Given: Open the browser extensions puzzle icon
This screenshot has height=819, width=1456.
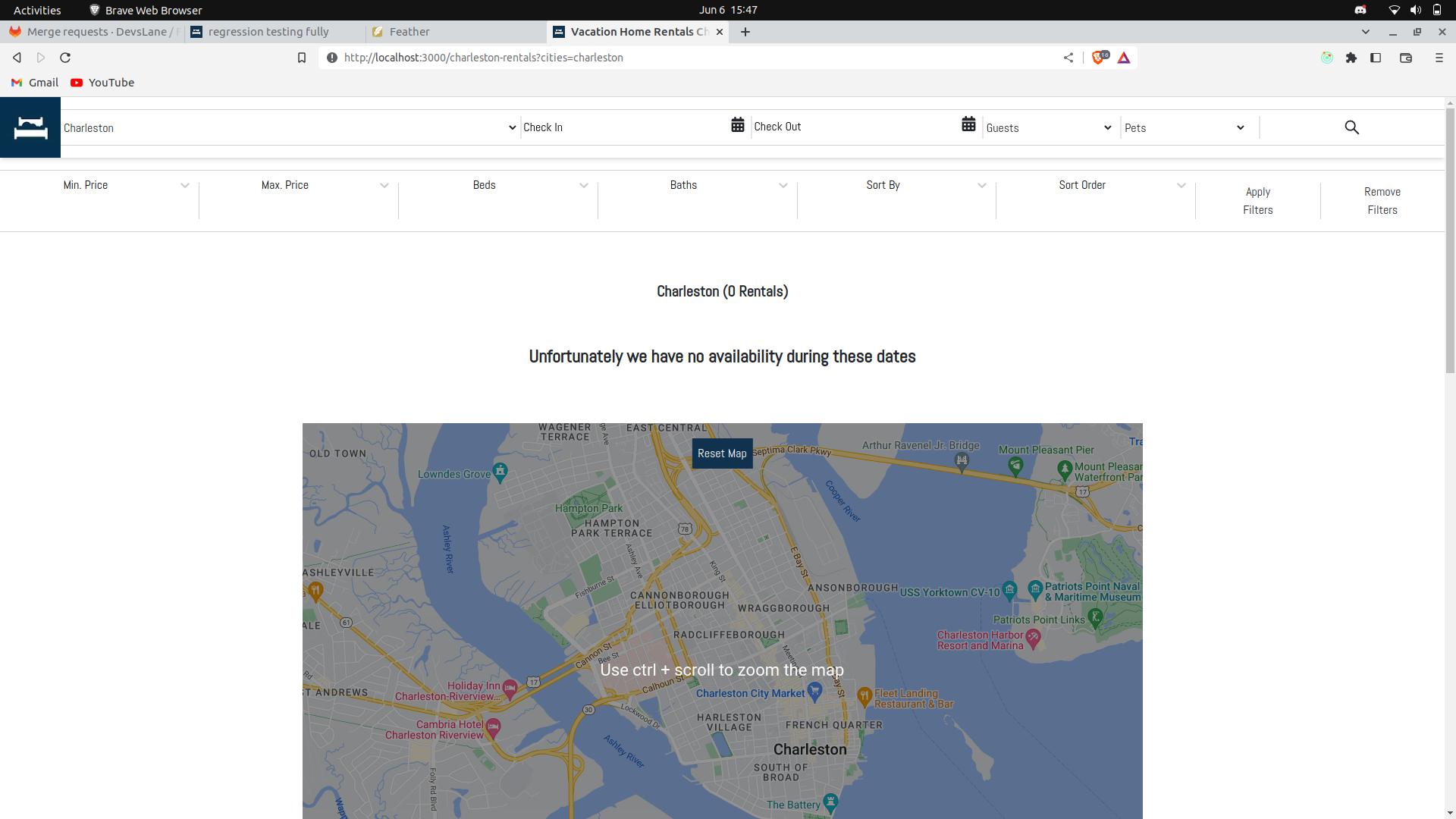Looking at the screenshot, I should point(1351,58).
